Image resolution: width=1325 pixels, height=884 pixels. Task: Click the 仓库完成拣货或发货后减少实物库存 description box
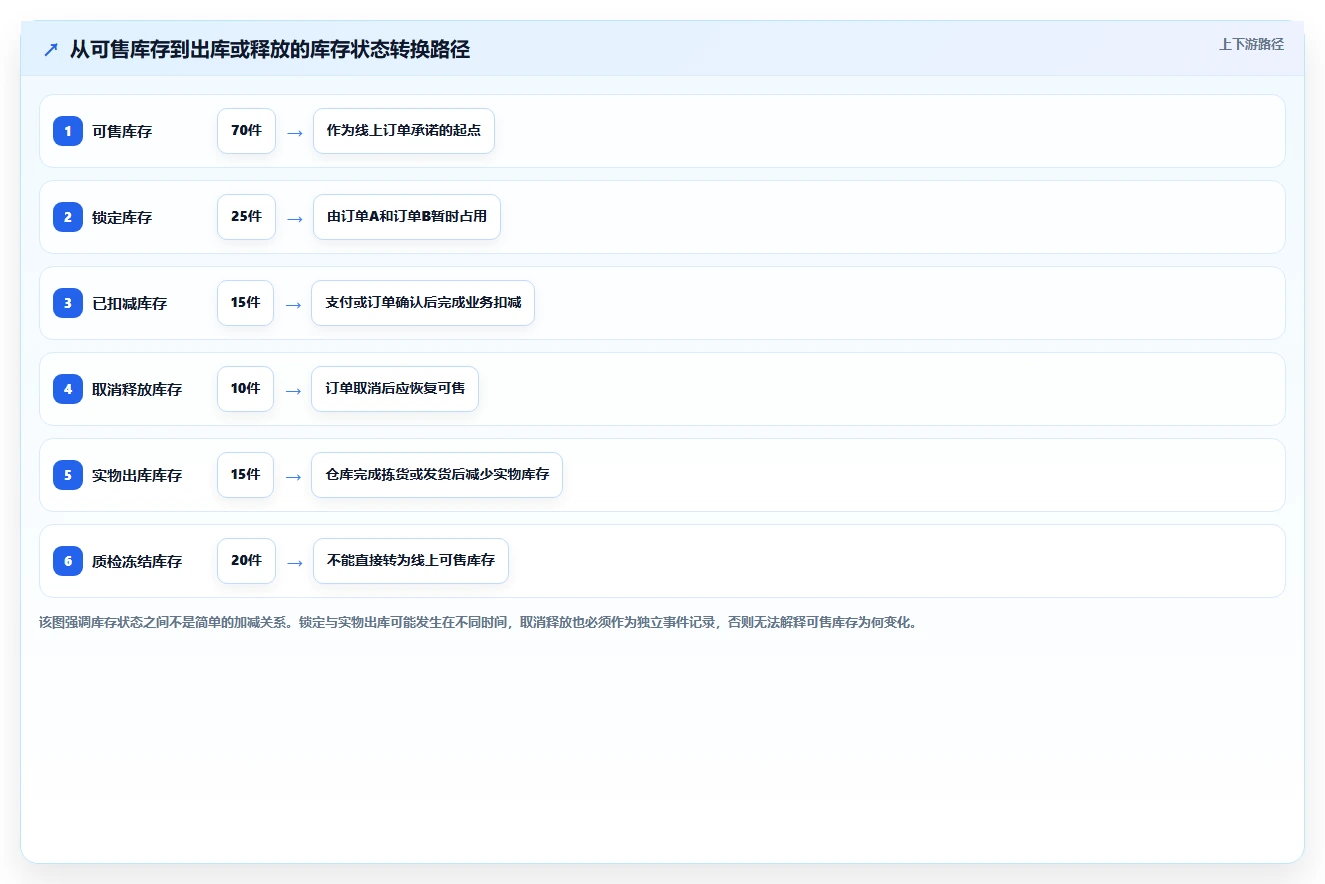(437, 475)
